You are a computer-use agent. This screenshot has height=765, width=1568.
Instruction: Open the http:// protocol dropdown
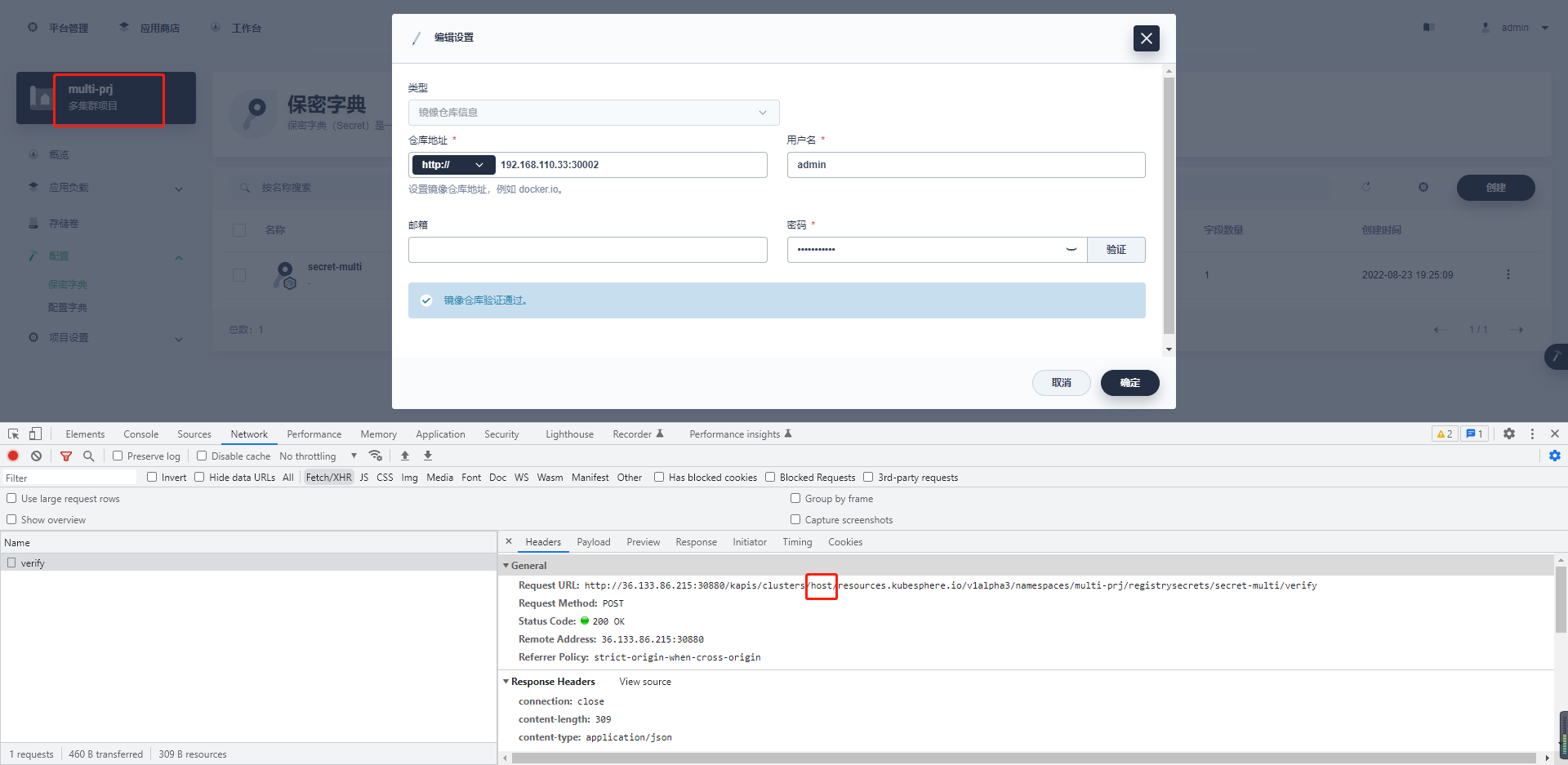(453, 164)
